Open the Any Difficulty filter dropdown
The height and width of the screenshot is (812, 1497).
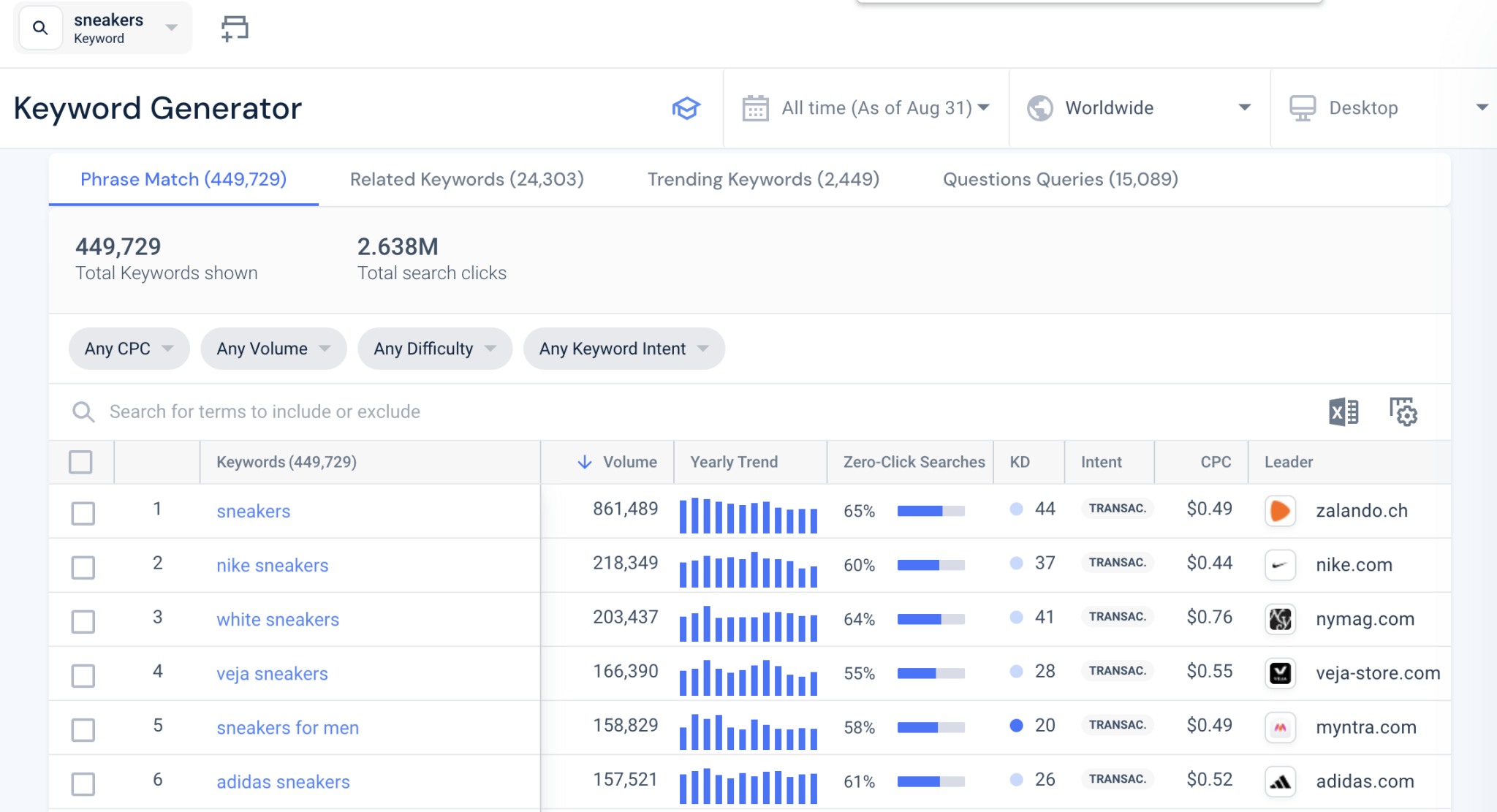tap(435, 349)
